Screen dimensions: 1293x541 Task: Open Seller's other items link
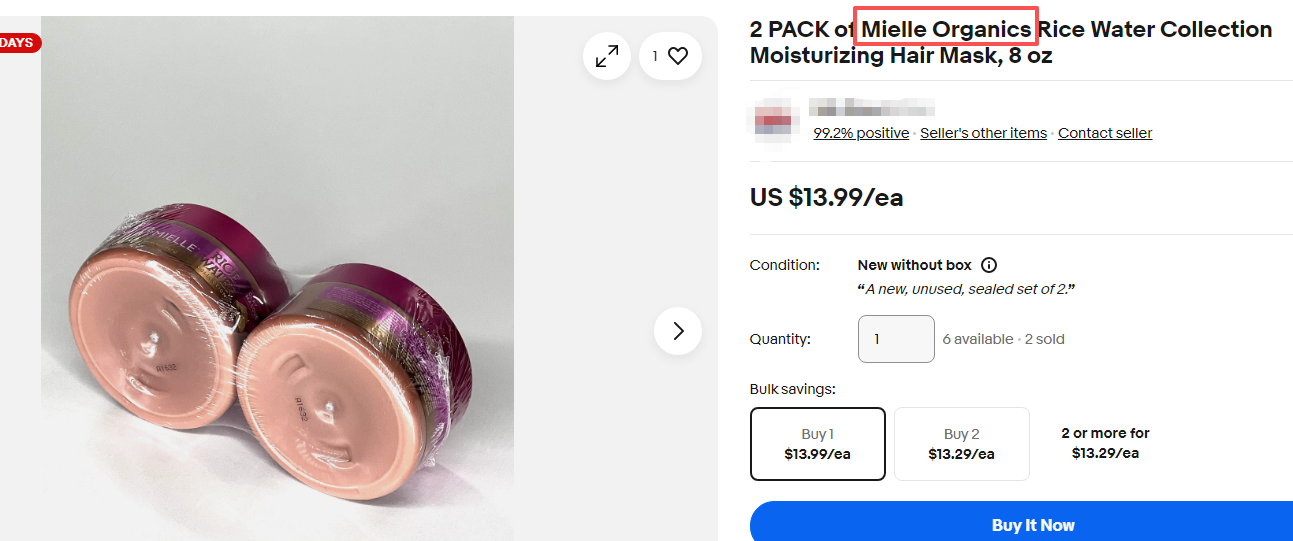coord(983,133)
